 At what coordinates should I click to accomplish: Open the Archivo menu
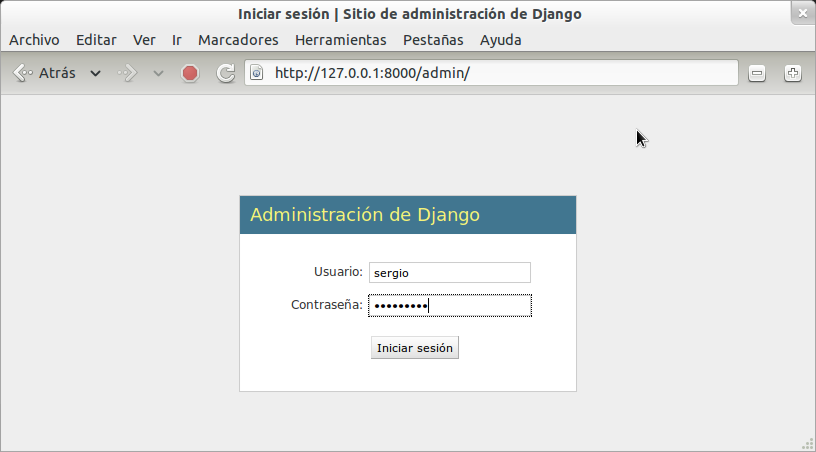coord(34,40)
